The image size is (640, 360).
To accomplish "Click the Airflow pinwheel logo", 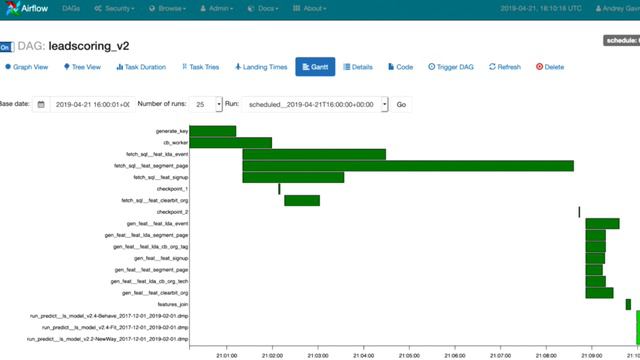I will point(13,8).
